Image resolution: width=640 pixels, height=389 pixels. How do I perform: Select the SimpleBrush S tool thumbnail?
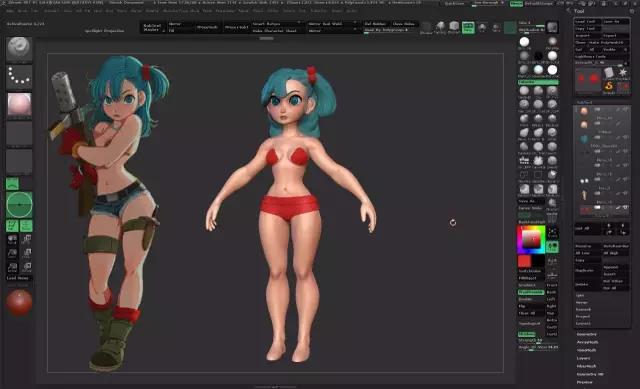[x=609, y=87]
